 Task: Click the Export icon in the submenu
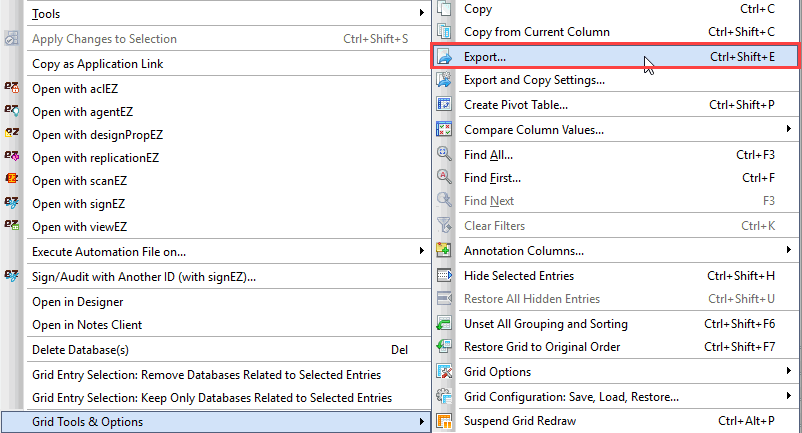[445, 58]
